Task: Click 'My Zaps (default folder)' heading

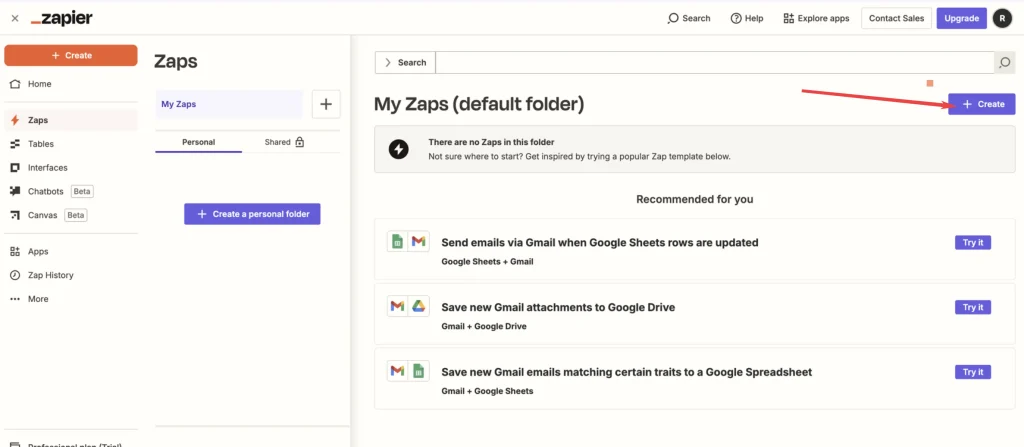Action: coord(479,104)
